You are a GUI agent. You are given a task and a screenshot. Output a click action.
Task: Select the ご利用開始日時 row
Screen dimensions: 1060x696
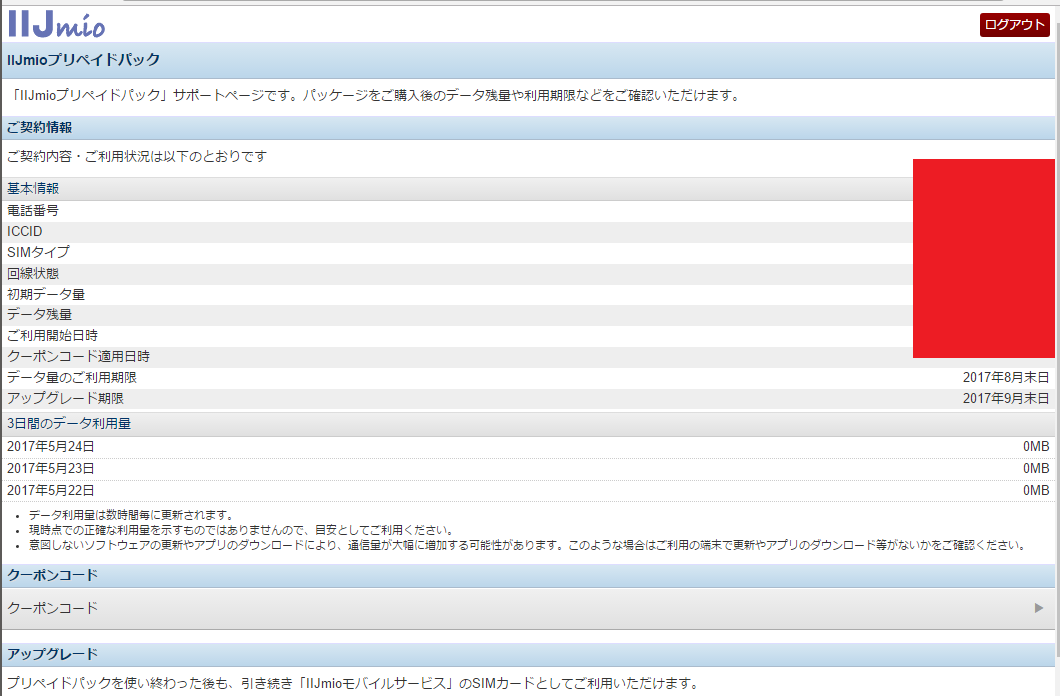52,334
